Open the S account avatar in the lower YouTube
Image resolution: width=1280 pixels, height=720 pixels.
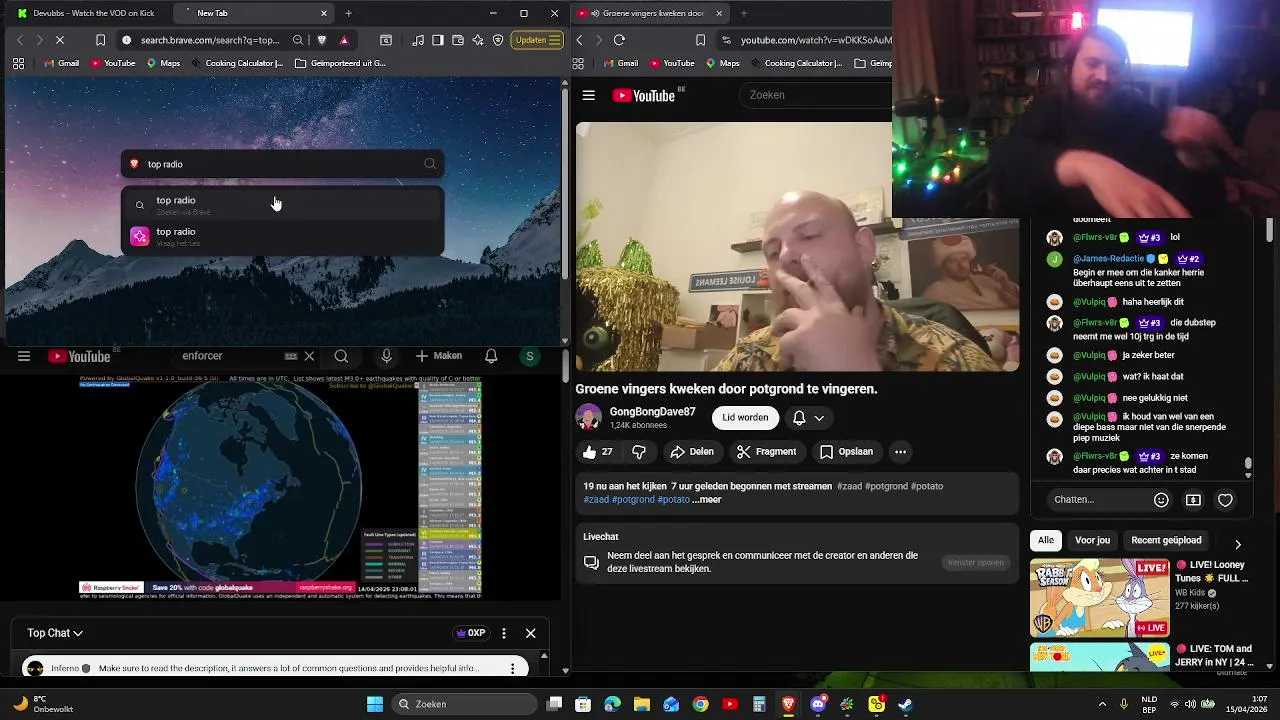(x=530, y=356)
